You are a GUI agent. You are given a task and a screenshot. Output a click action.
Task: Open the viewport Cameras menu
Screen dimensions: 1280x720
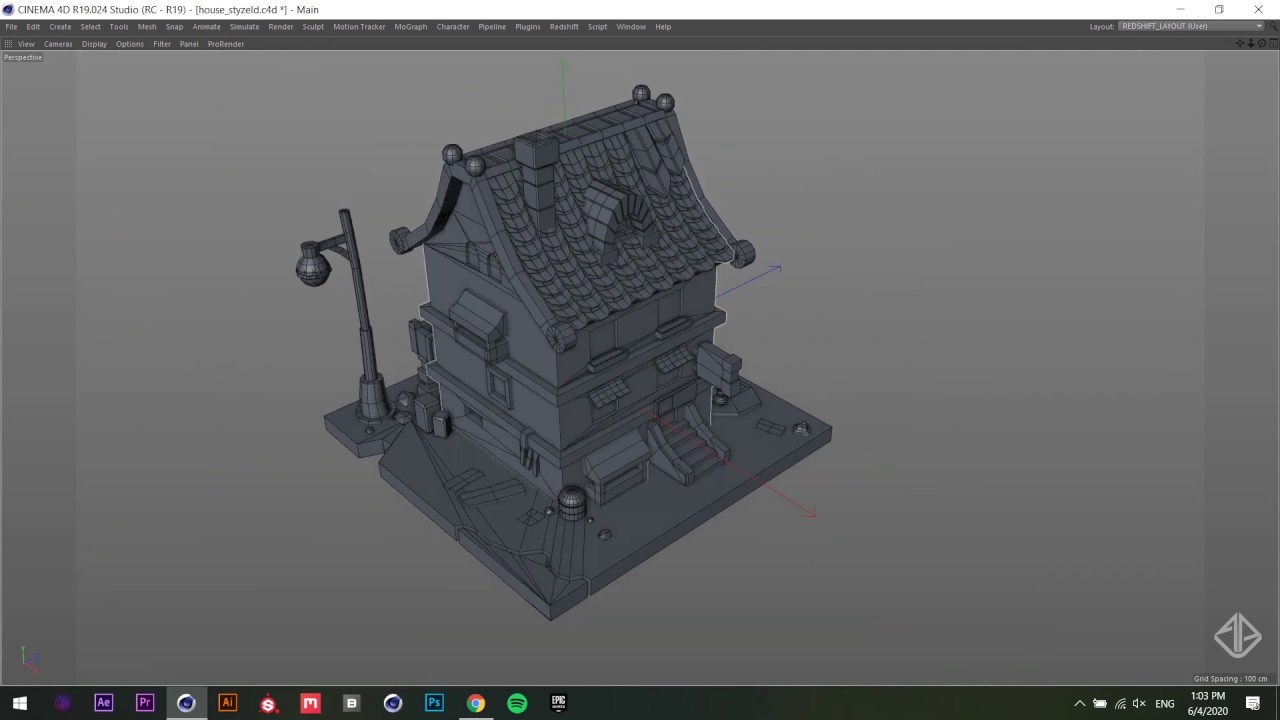point(58,44)
